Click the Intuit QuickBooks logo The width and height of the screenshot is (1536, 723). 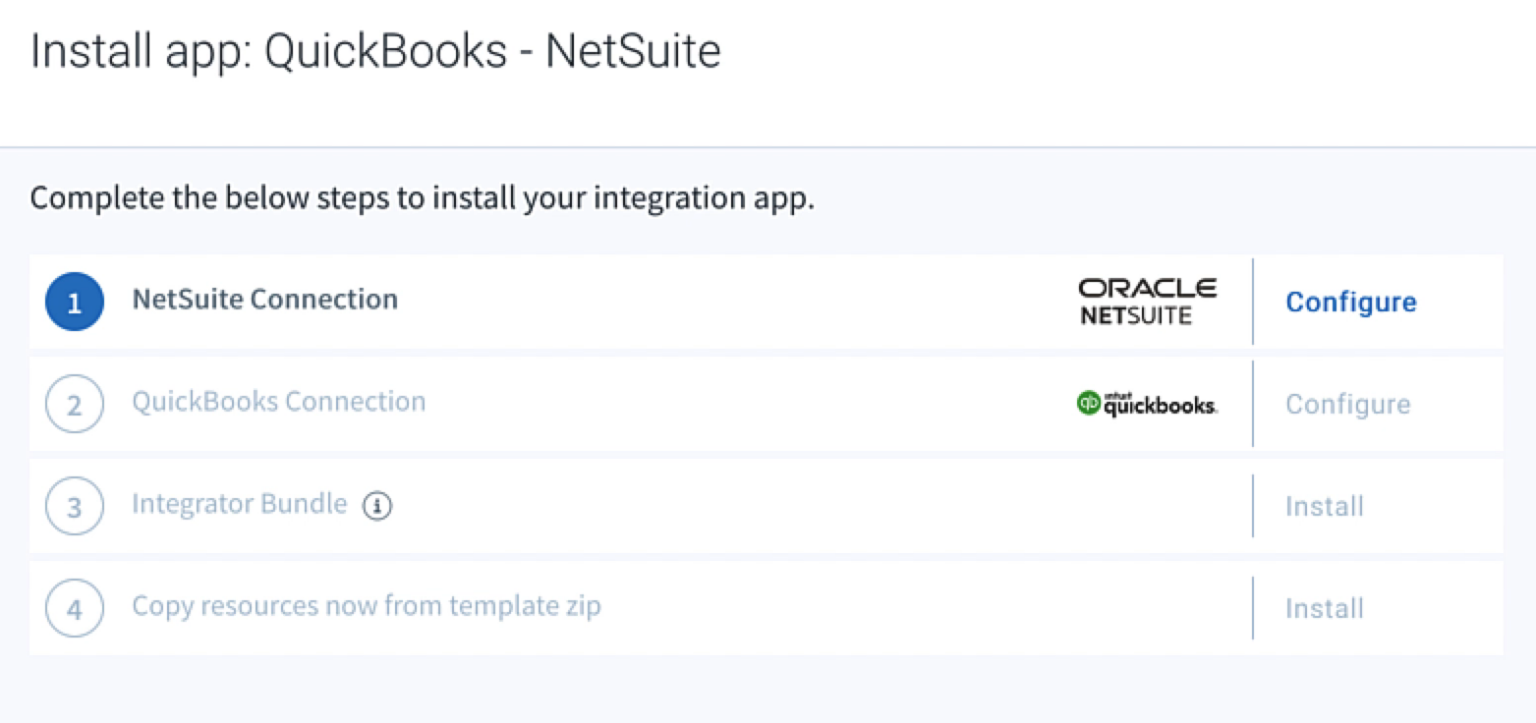point(1146,403)
